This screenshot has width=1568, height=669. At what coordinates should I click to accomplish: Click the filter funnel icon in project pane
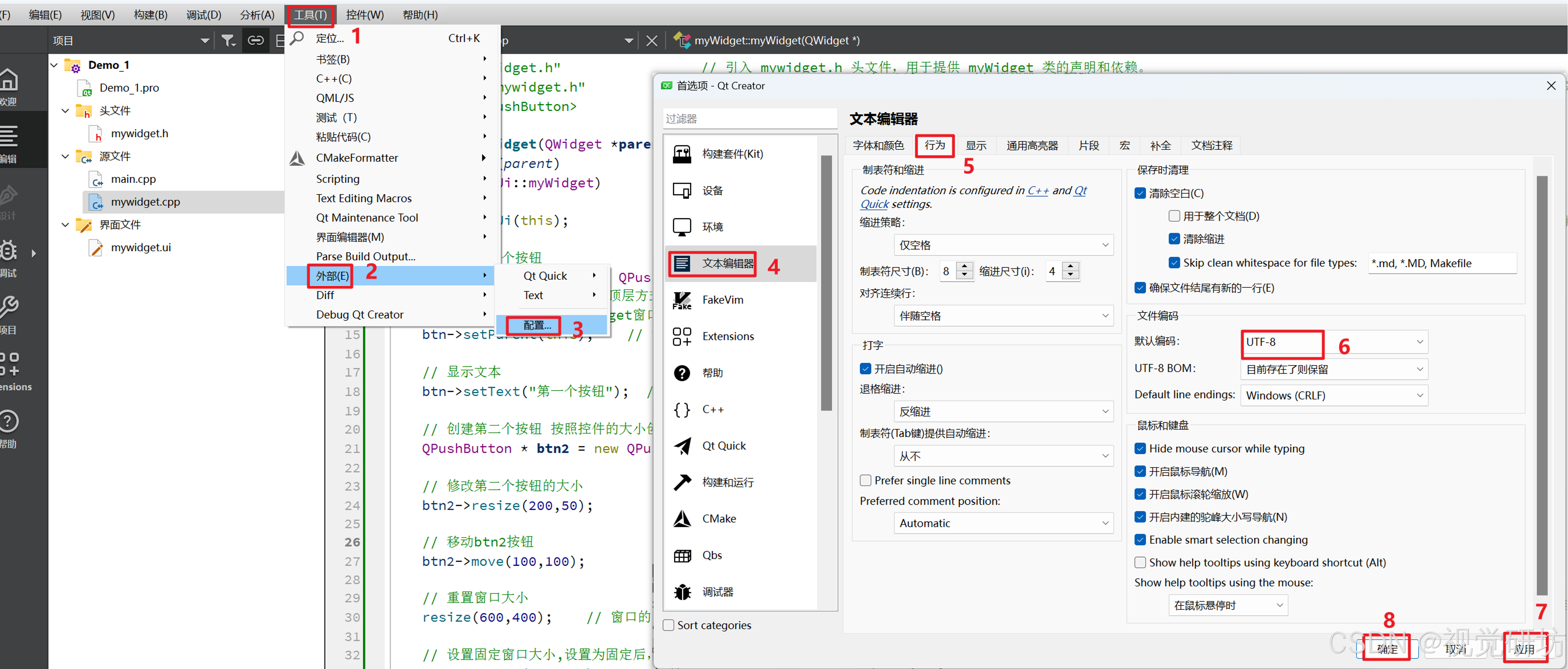228,41
